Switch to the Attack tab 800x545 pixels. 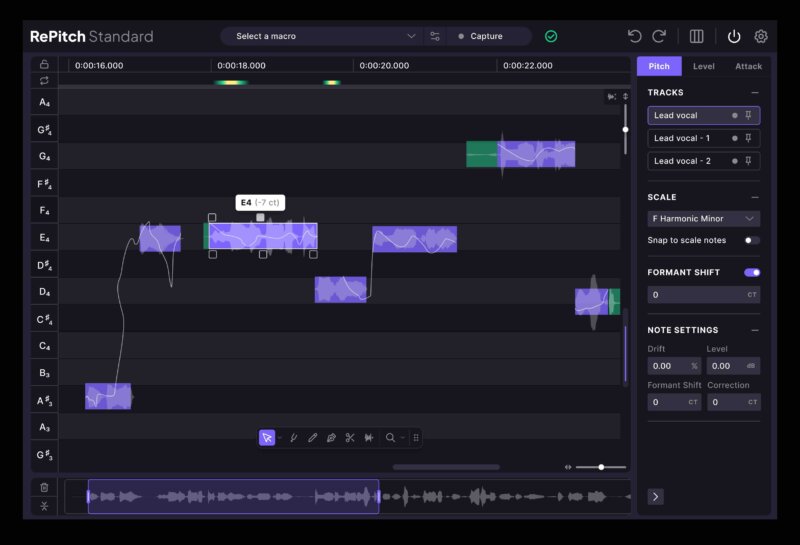click(x=748, y=66)
